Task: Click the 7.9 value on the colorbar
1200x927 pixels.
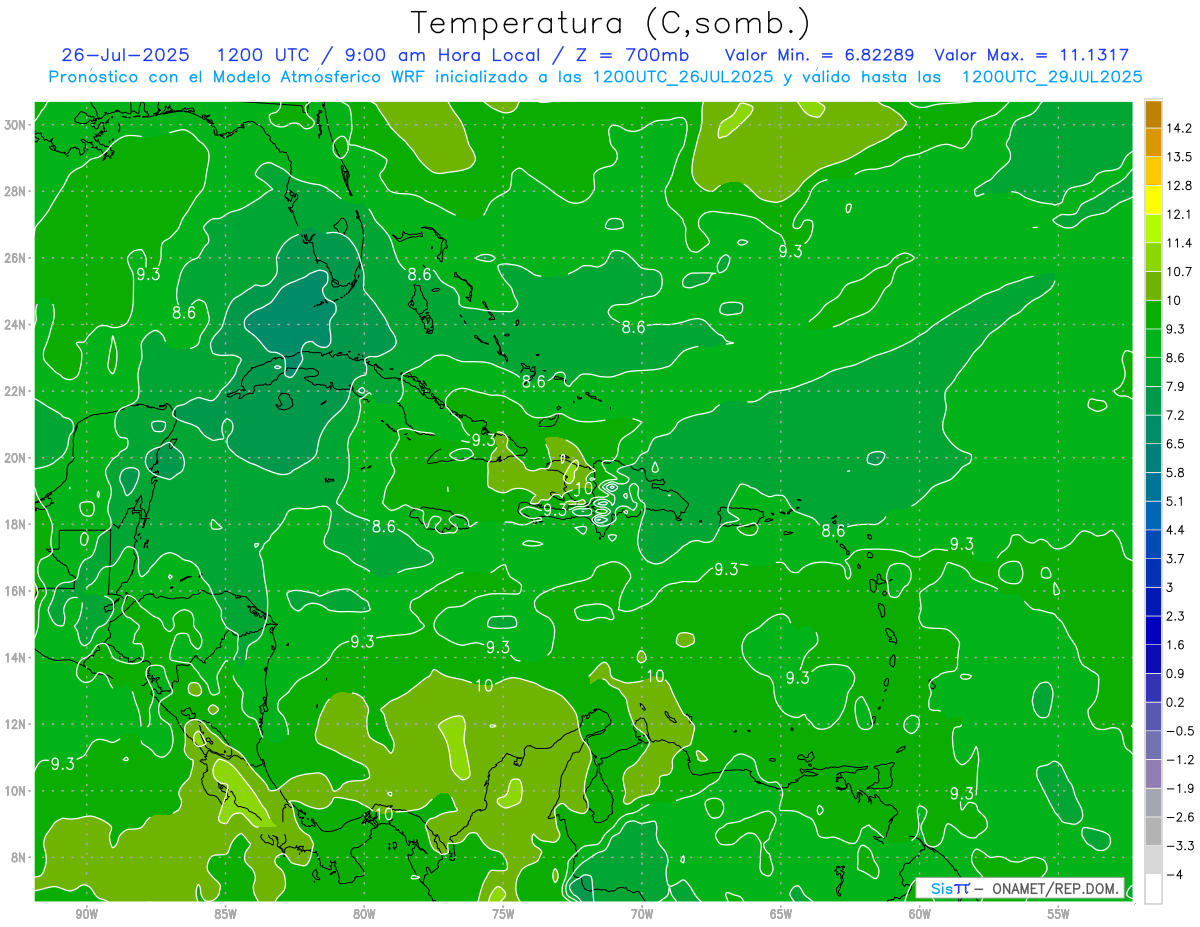Action: (x=1177, y=386)
